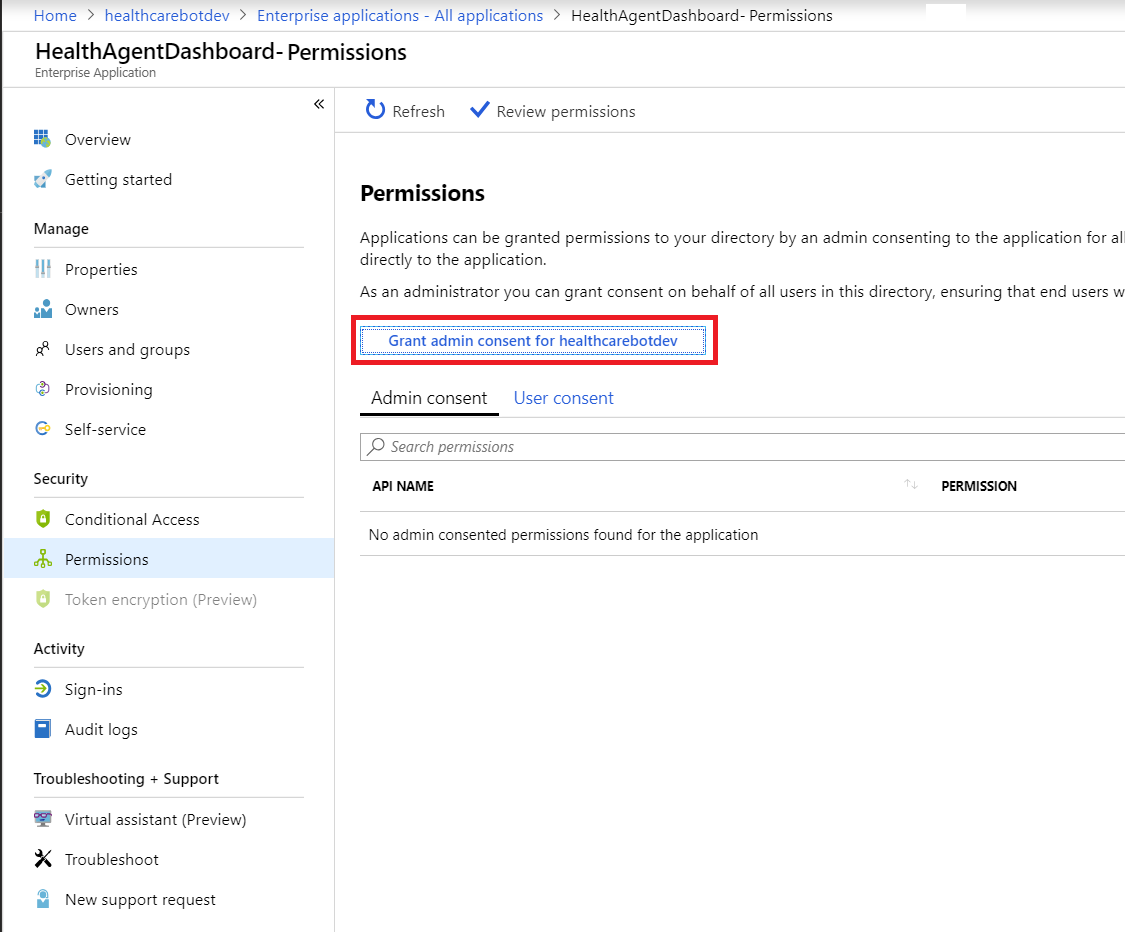The width and height of the screenshot is (1125, 932).
Task: Collapse the left navigation pane
Action: 318,103
